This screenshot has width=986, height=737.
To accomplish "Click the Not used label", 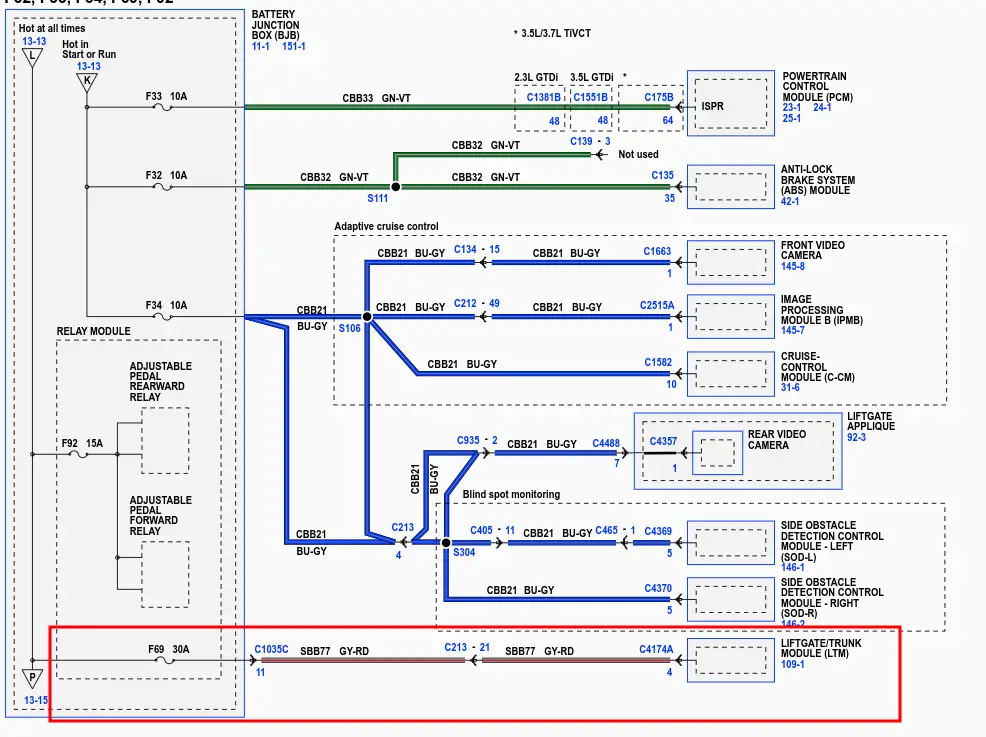I will pos(638,155).
